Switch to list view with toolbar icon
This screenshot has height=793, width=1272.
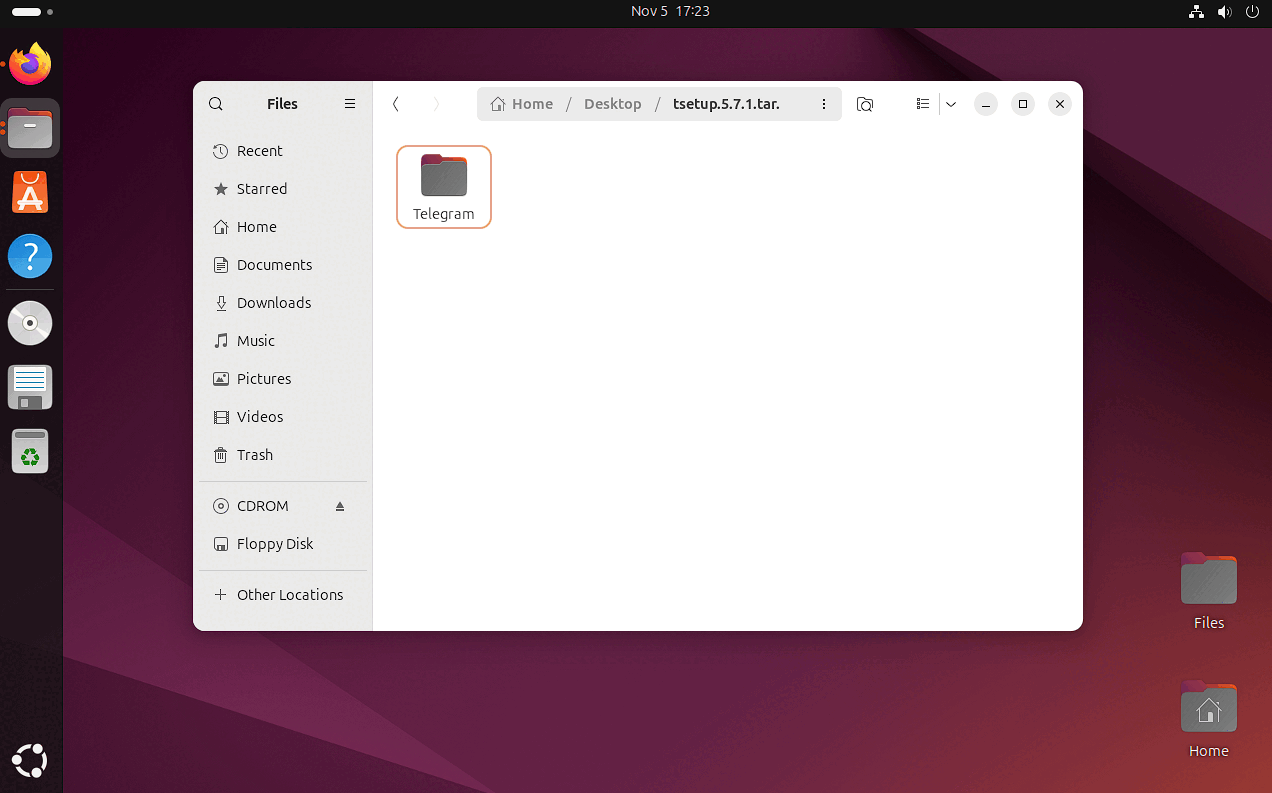point(923,104)
